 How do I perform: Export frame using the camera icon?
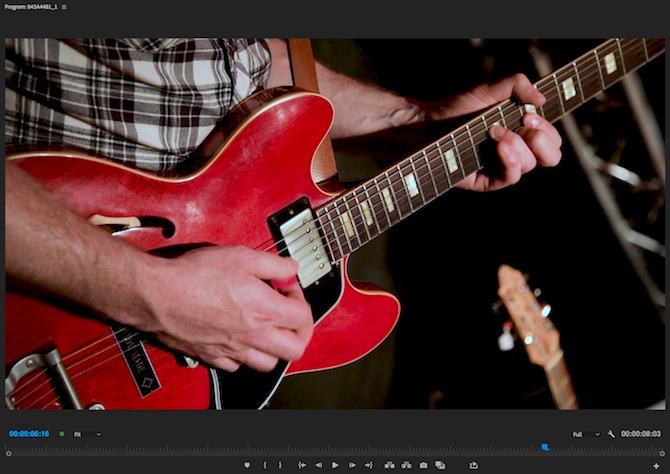(423, 465)
